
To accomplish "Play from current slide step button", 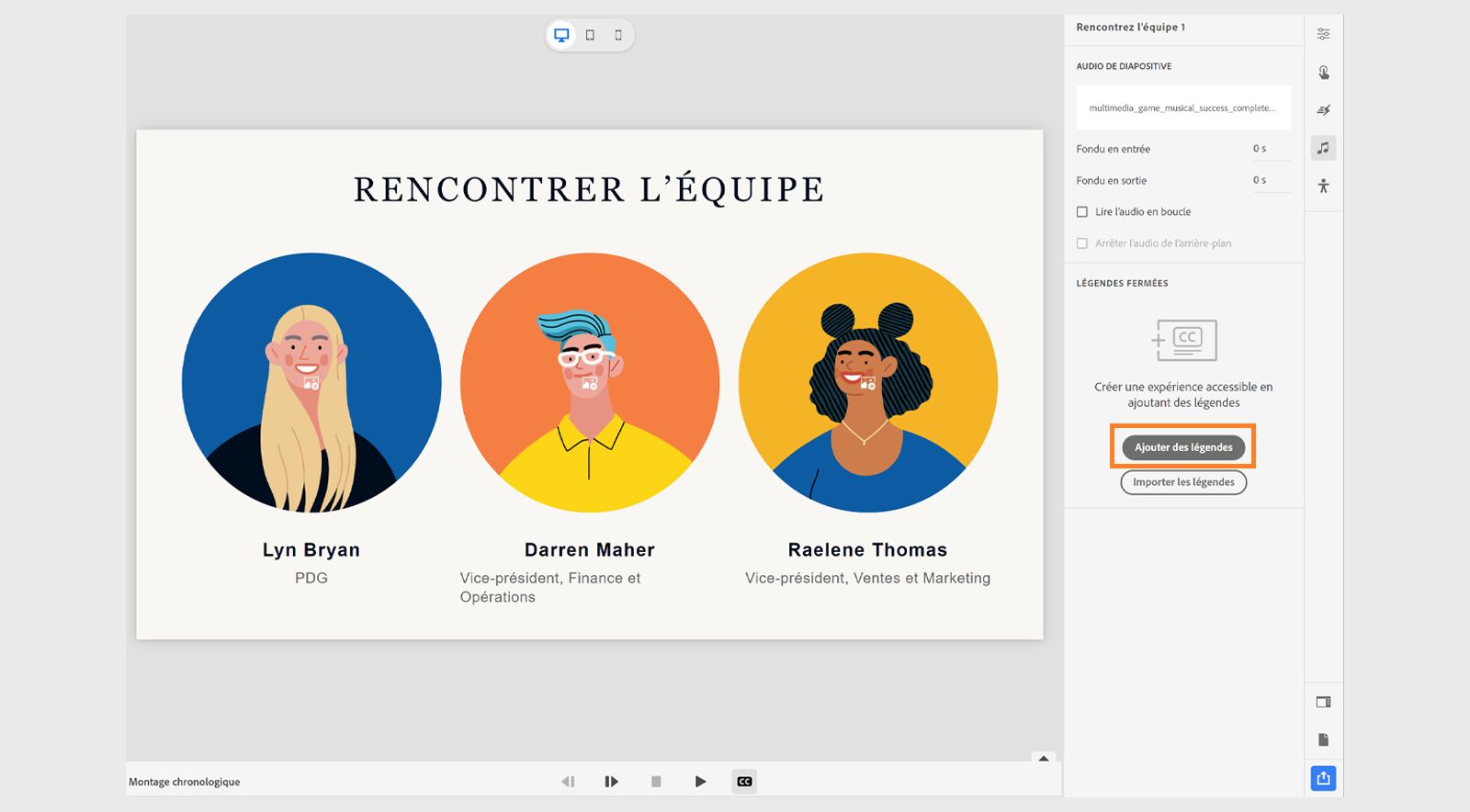I will pyautogui.click(x=611, y=782).
